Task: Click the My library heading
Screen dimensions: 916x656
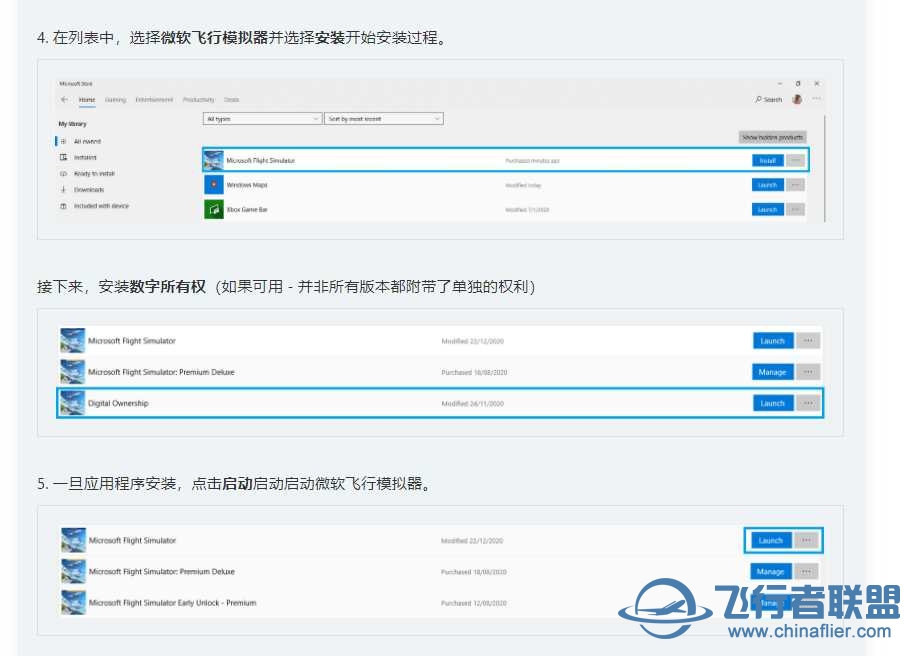Action: pos(72,124)
